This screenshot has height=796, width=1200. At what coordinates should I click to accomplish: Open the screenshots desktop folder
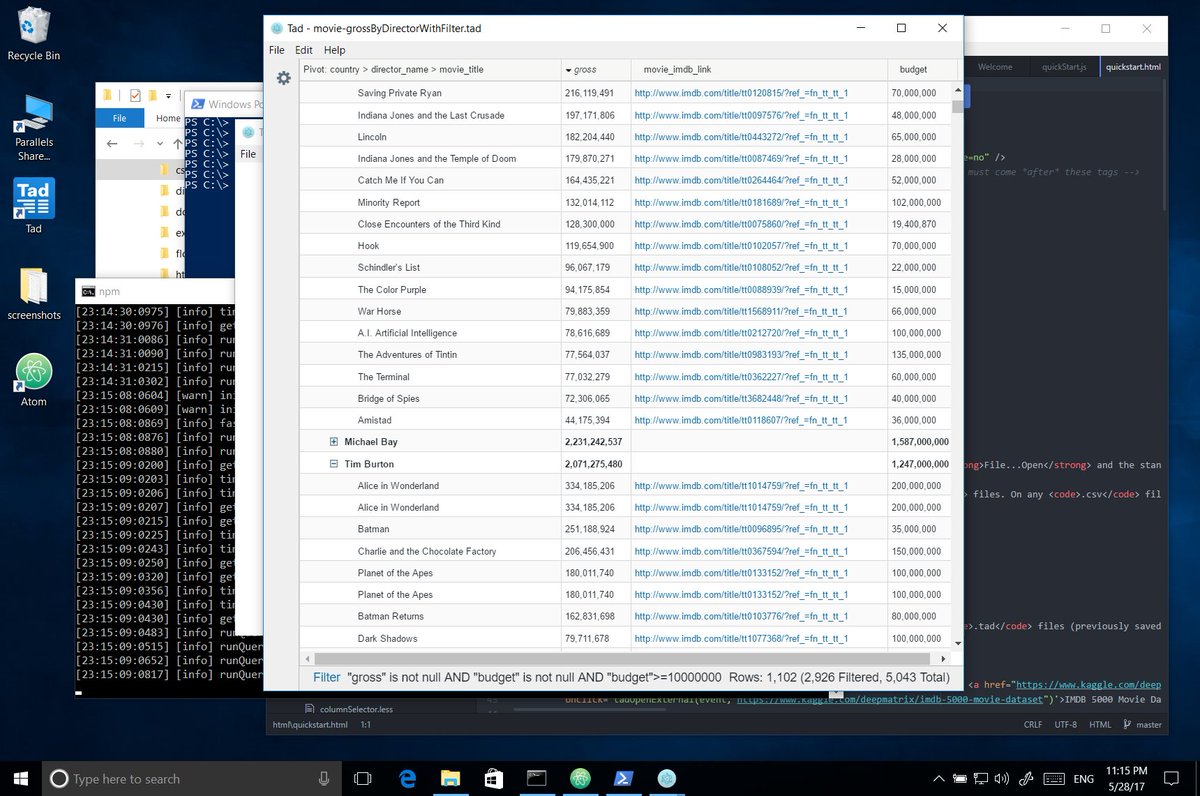(x=34, y=294)
